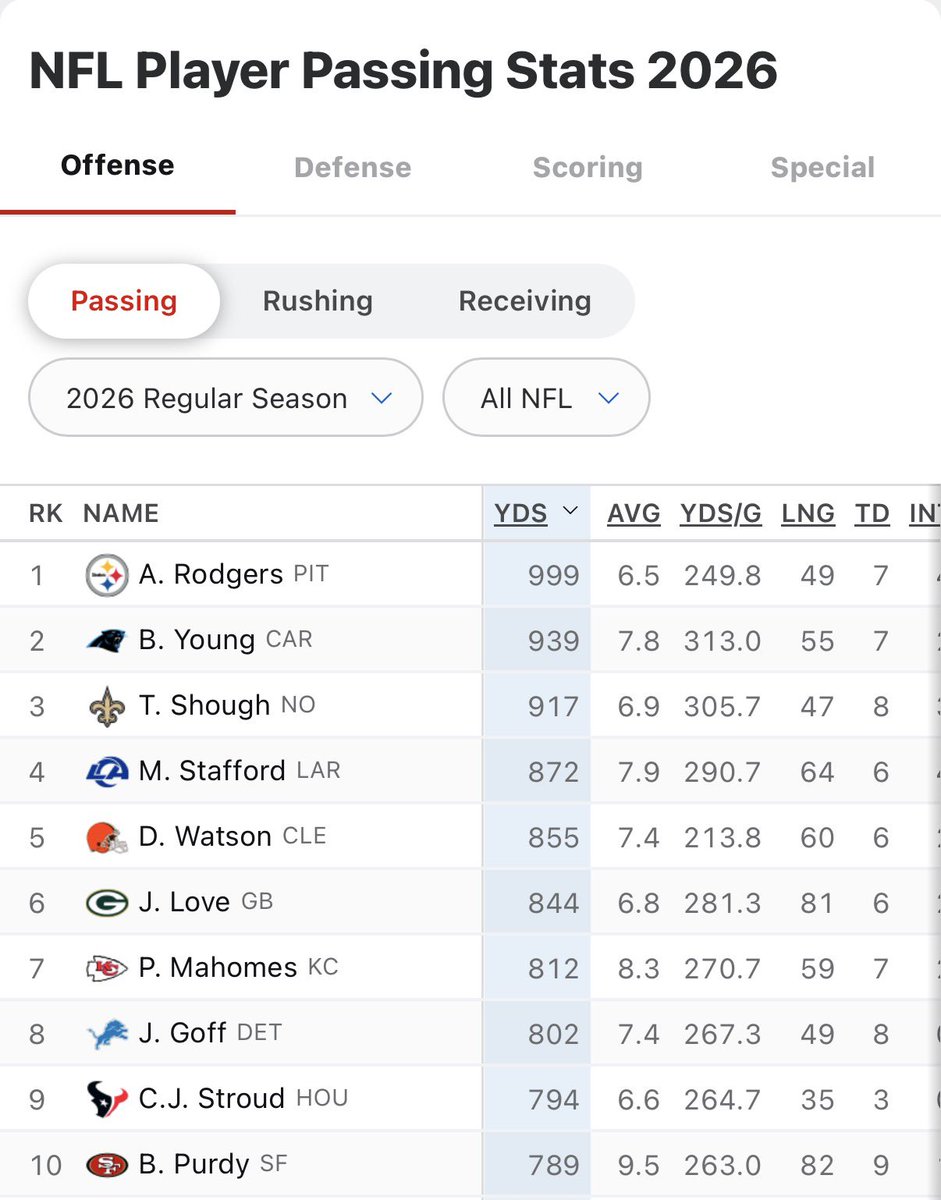
Task: Click the Pittsburgh Steelers logo icon
Action: 106,575
